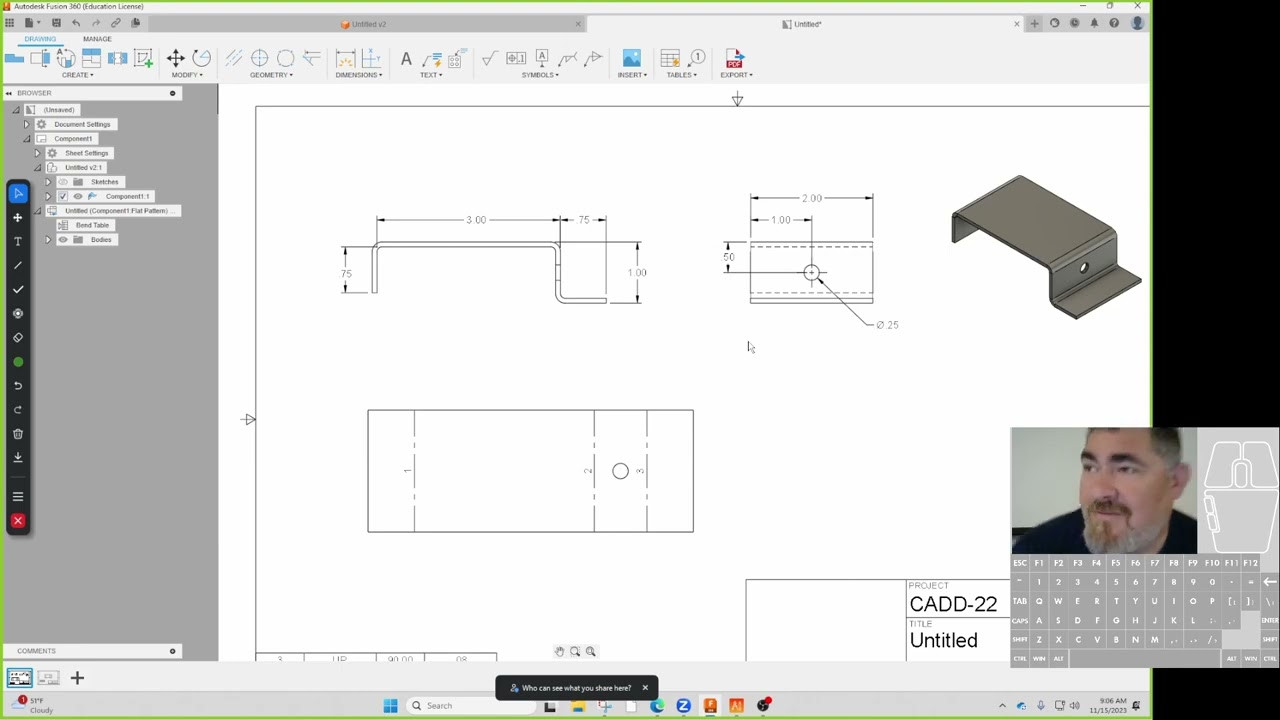The width and height of the screenshot is (1280, 720).
Task: Select the second sheet thumbnail
Action: 48,678
